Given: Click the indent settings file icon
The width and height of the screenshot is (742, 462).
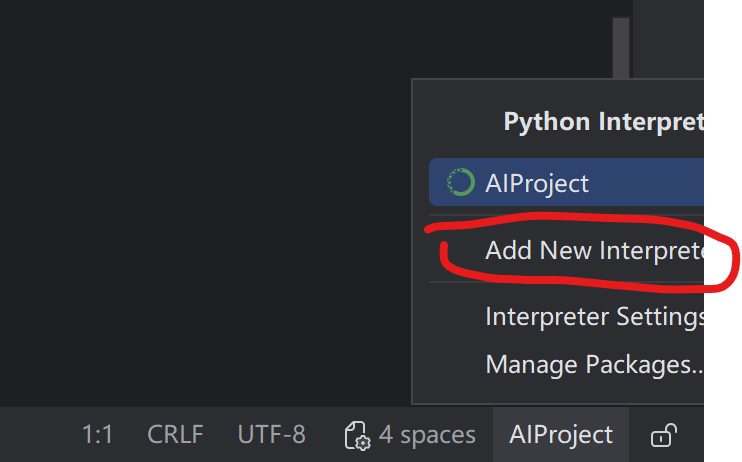Looking at the screenshot, I should click(357, 435).
